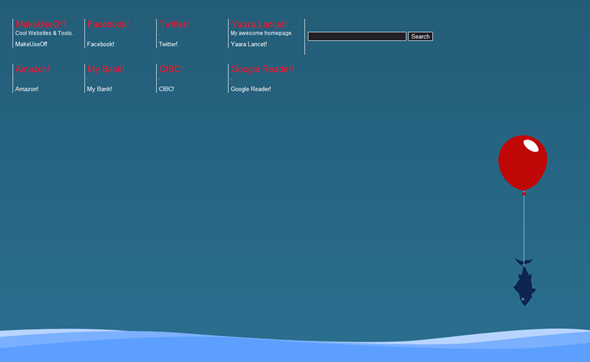Focus the dark search text field

(357, 37)
